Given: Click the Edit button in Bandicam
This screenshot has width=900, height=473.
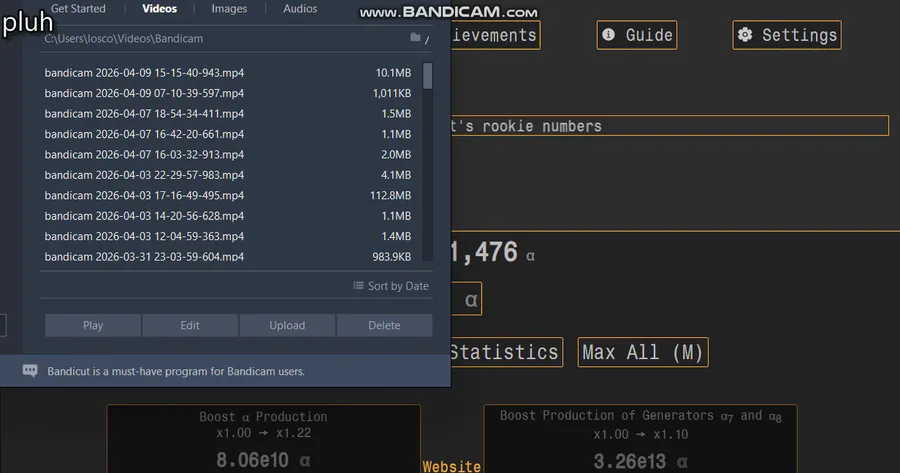Looking at the screenshot, I should point(190,325).
